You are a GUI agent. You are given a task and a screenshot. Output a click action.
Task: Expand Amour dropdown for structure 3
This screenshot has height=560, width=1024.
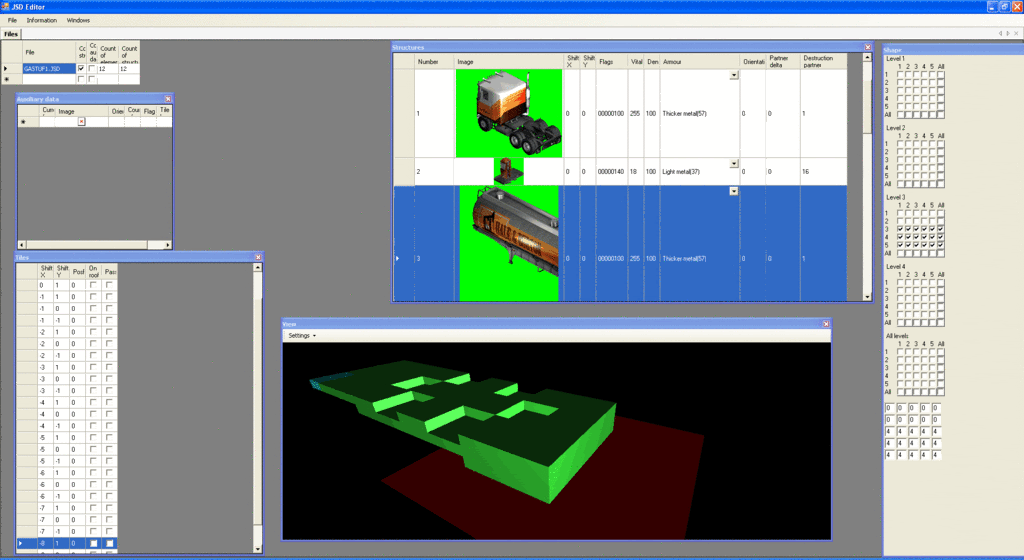click(x=734, y=191)
